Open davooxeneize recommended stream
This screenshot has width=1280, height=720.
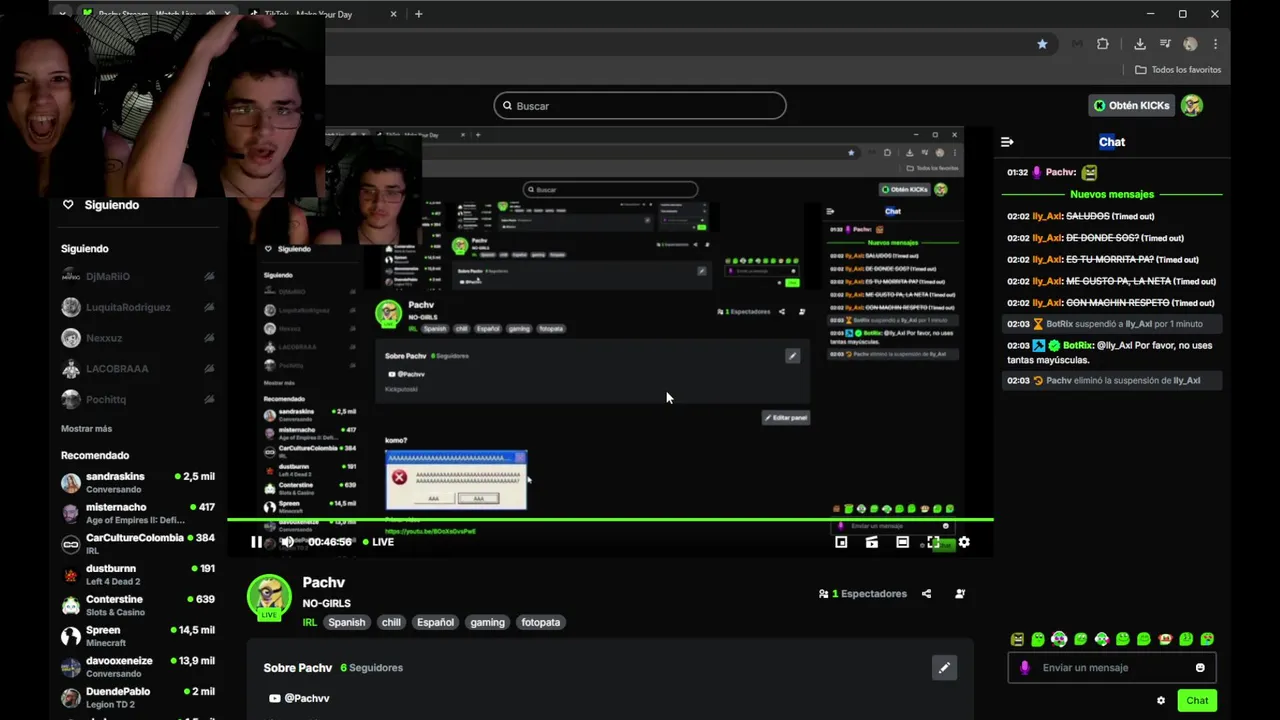[139, 667]
